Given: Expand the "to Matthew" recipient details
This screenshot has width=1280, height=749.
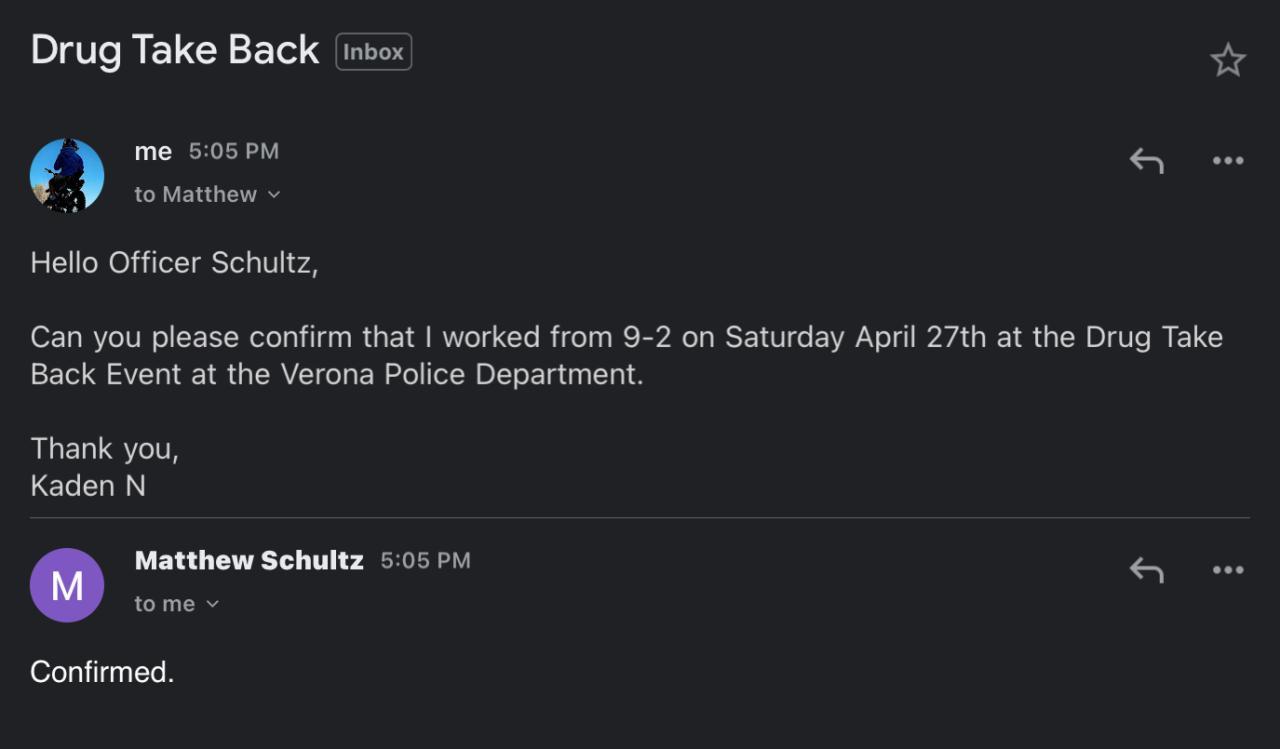Looking at the screenshot, I should point(207,195).
